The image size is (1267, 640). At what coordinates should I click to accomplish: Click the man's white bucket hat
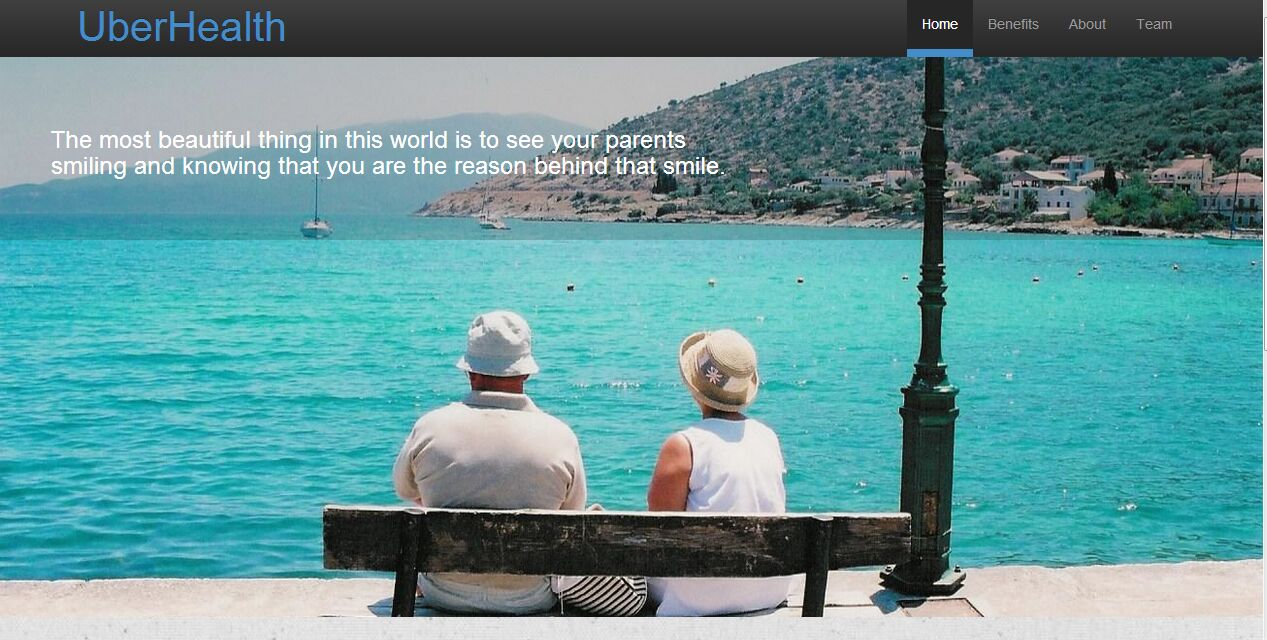pyautogui.click(x=498, y=345)
